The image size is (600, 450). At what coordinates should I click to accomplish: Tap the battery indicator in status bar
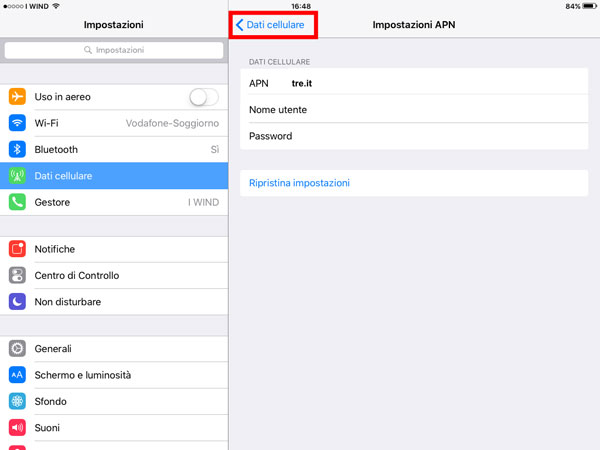pos(586,6)
